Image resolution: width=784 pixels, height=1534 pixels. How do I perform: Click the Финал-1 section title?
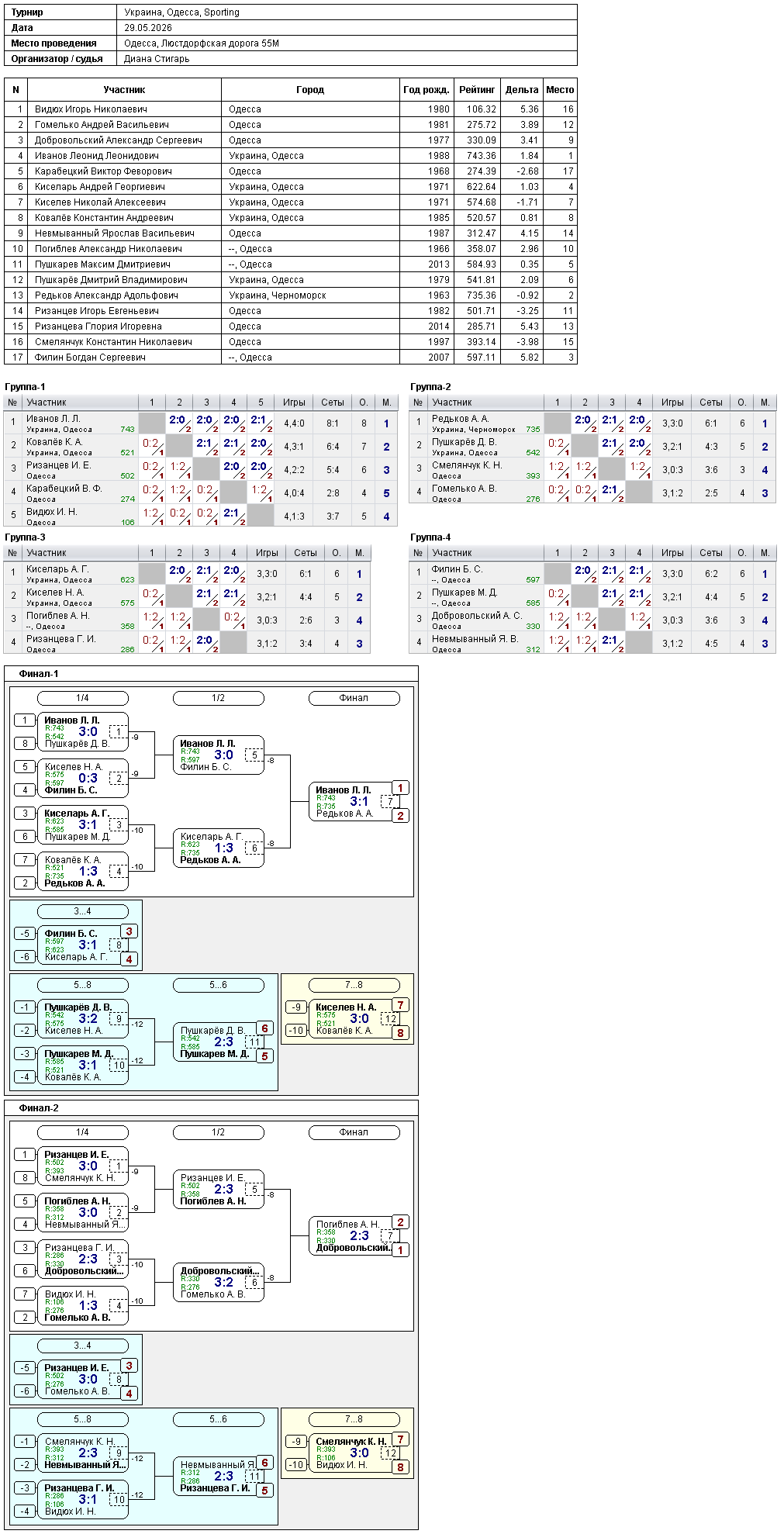click(x=39, y=674)
